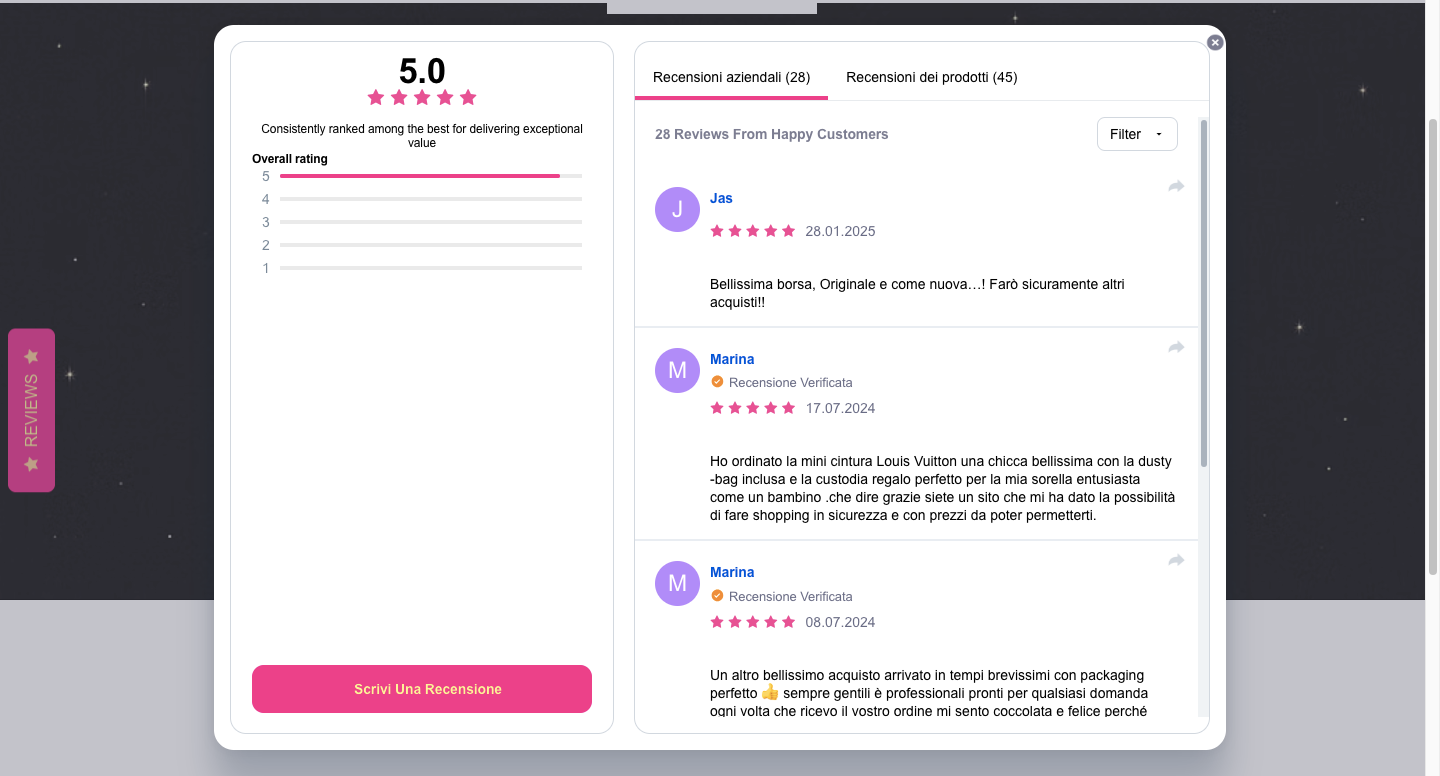Share Marina's 08.07.2024 review
The height and width of the screenshot is (776, 1440).
(1176, 560)
